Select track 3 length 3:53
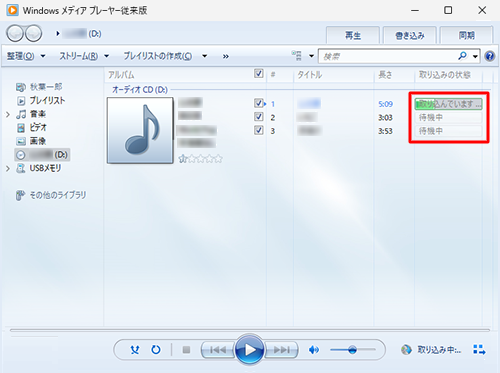Screen dimensions: 500x373 click(385, 131)
